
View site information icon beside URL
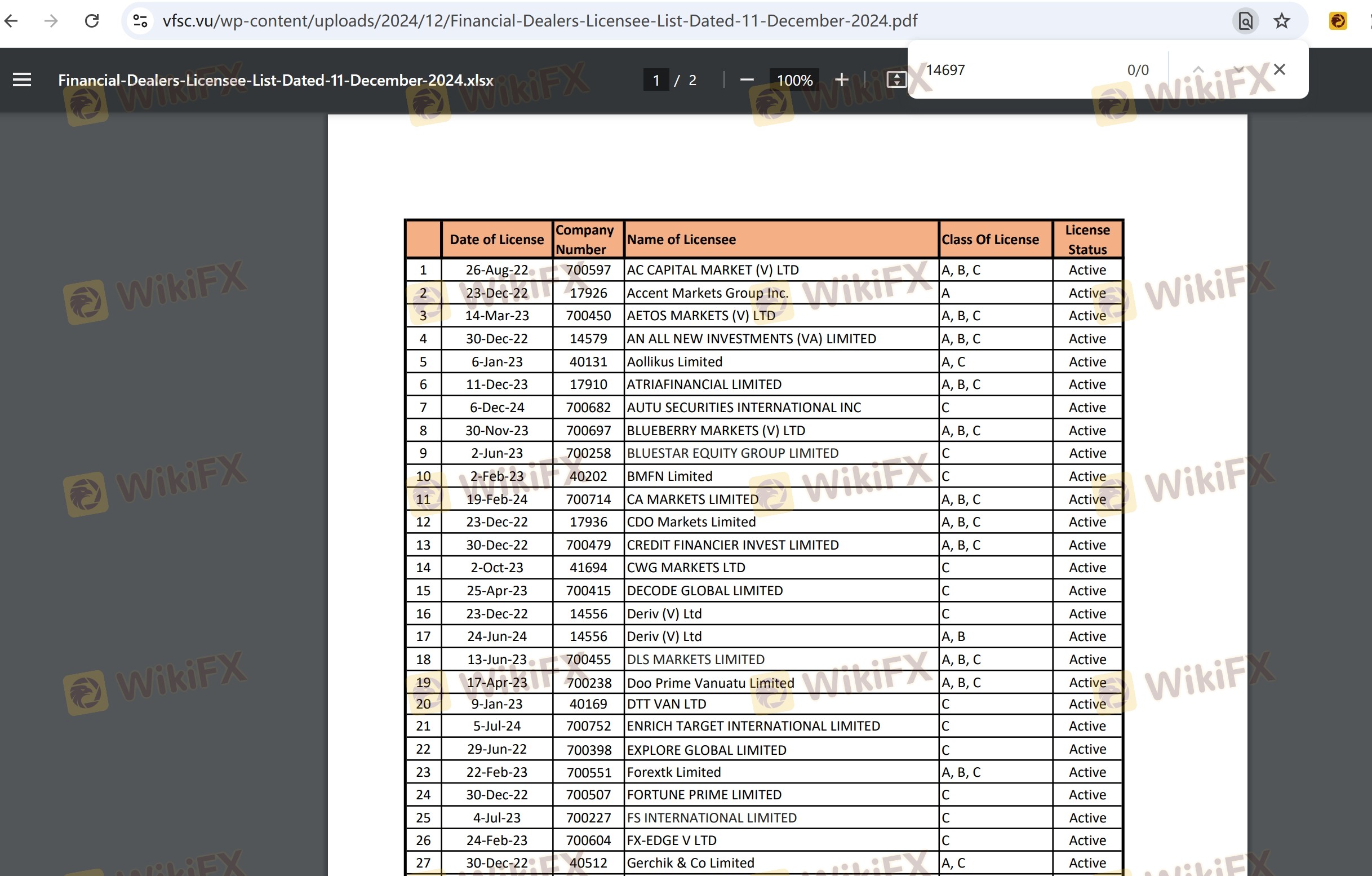point(140,21)
